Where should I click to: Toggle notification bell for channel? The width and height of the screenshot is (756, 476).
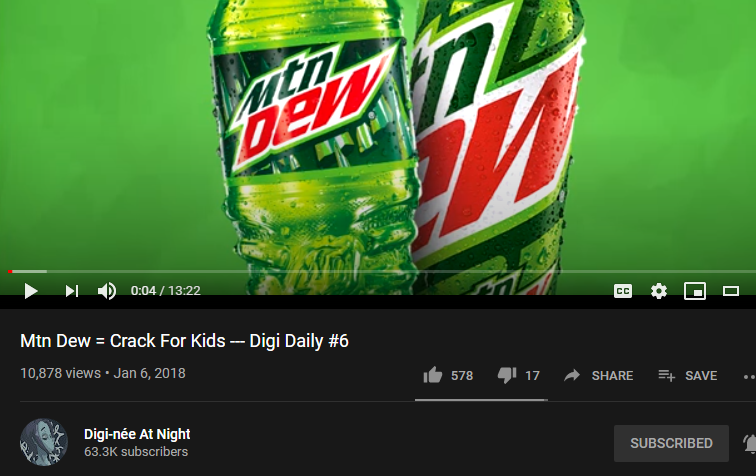pos(750,443)
